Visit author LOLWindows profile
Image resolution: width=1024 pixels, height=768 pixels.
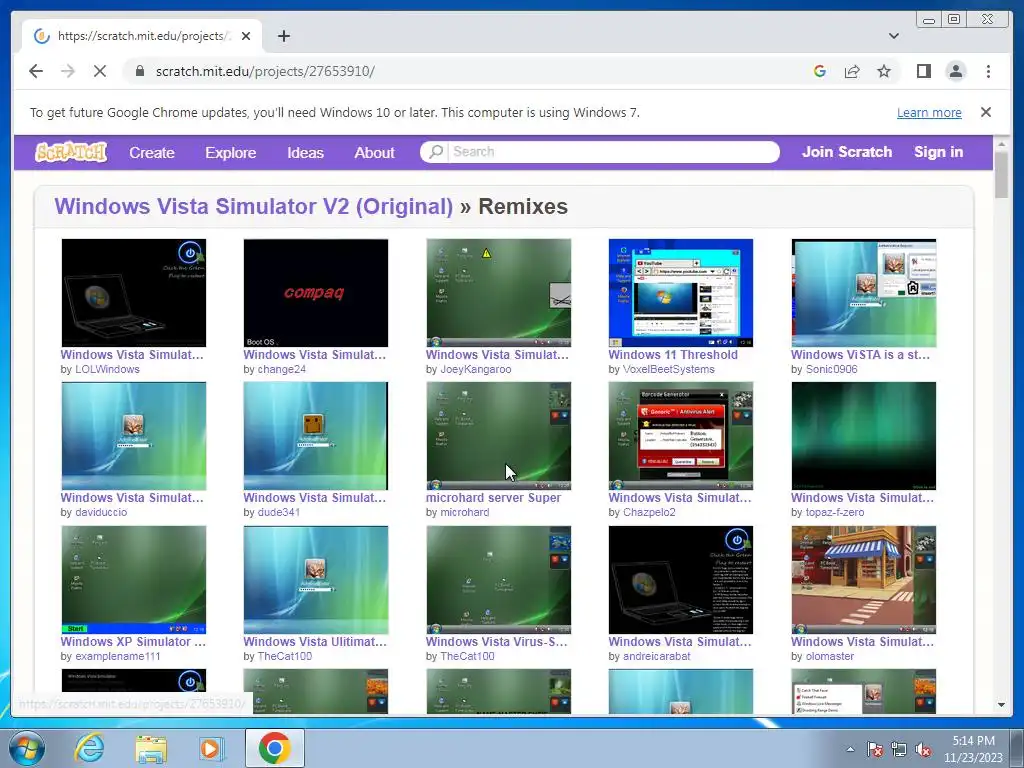107,370
